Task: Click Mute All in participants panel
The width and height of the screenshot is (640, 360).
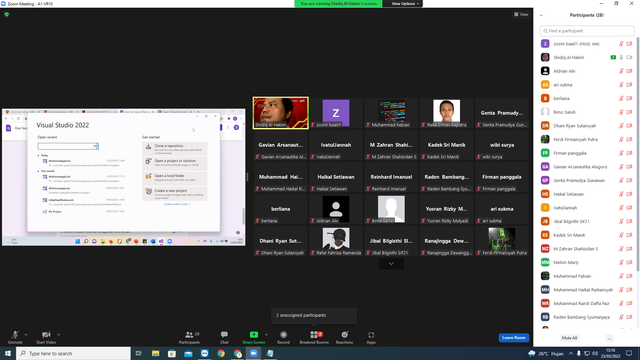Action: point(569,338)
